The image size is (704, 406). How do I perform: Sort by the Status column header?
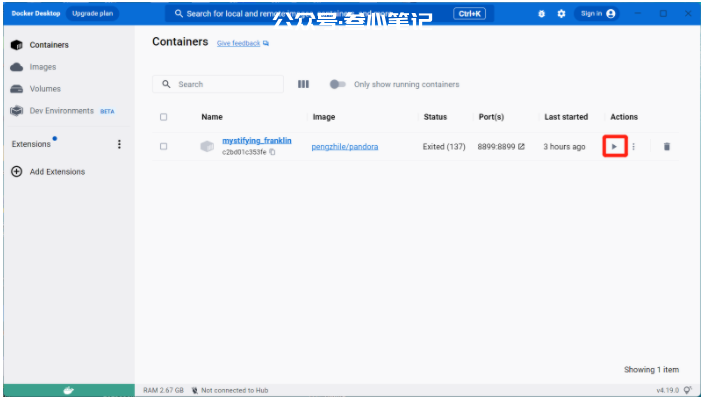435,117
